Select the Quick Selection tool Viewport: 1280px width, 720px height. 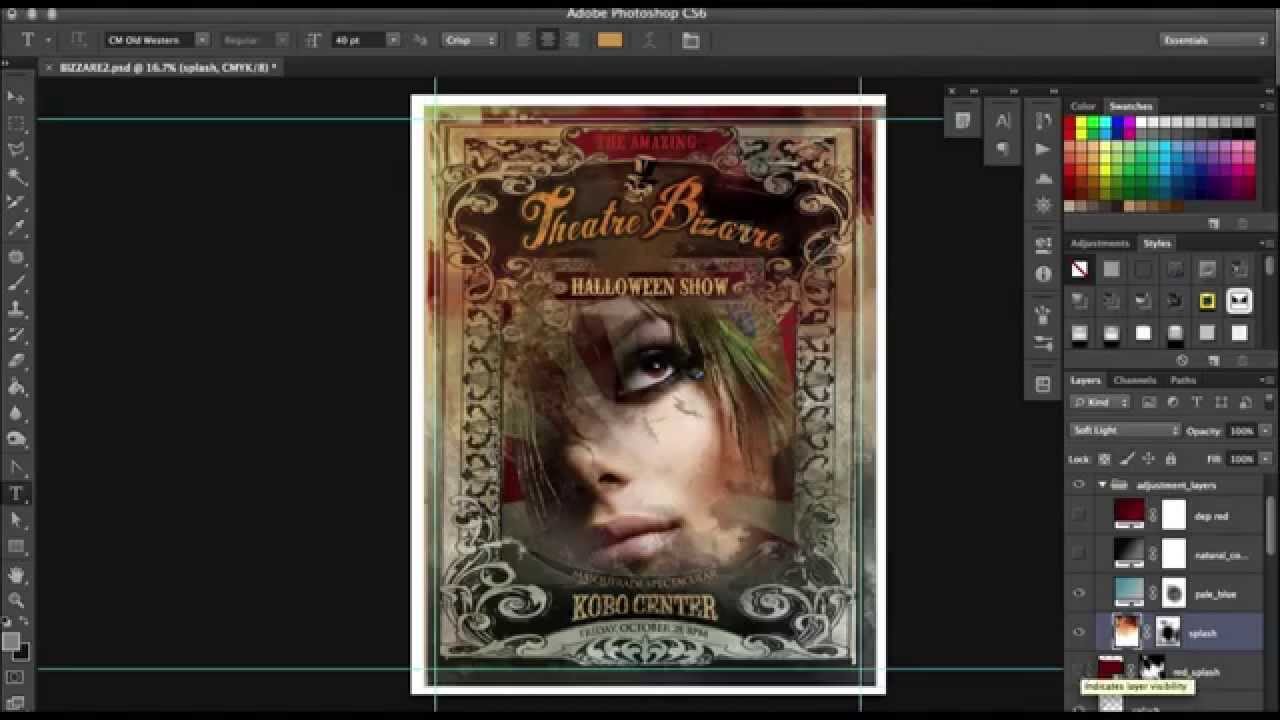(x=16, y=177)
